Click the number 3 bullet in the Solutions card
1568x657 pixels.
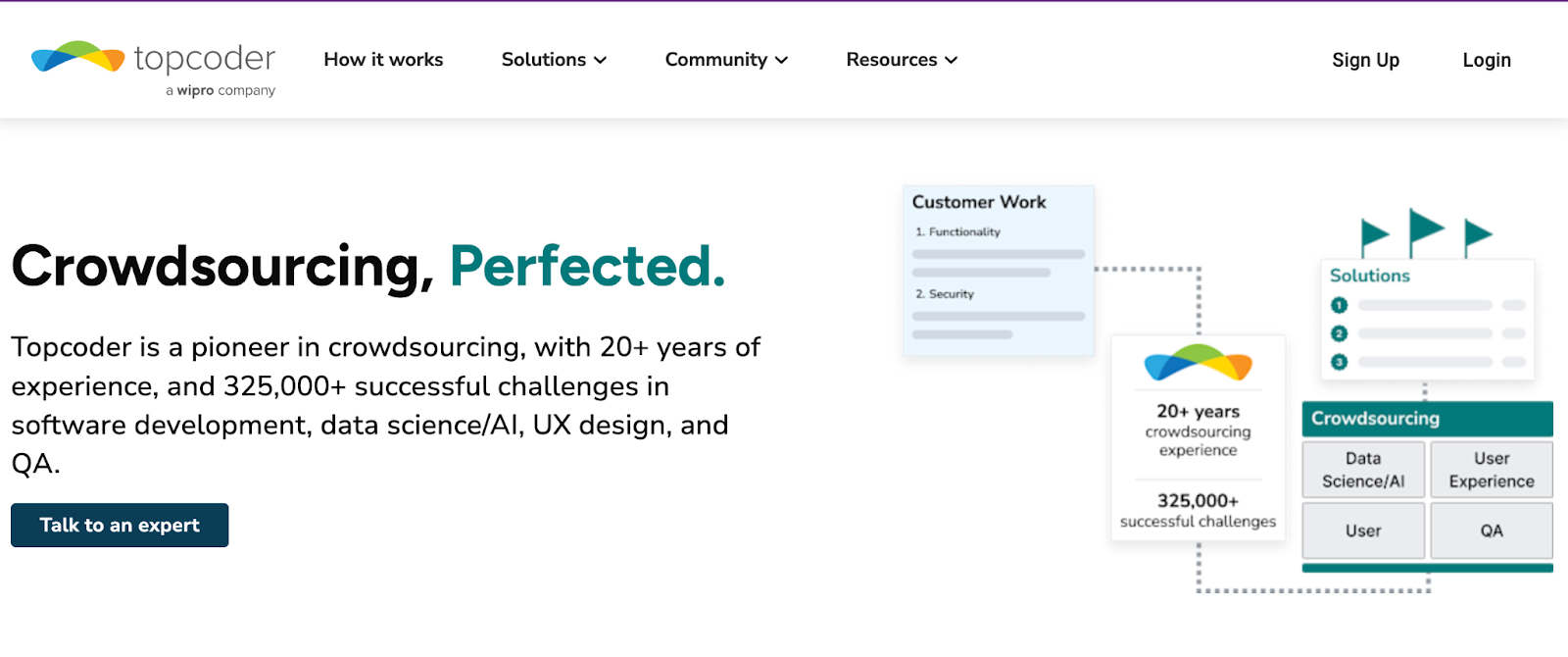point(1339,362)
